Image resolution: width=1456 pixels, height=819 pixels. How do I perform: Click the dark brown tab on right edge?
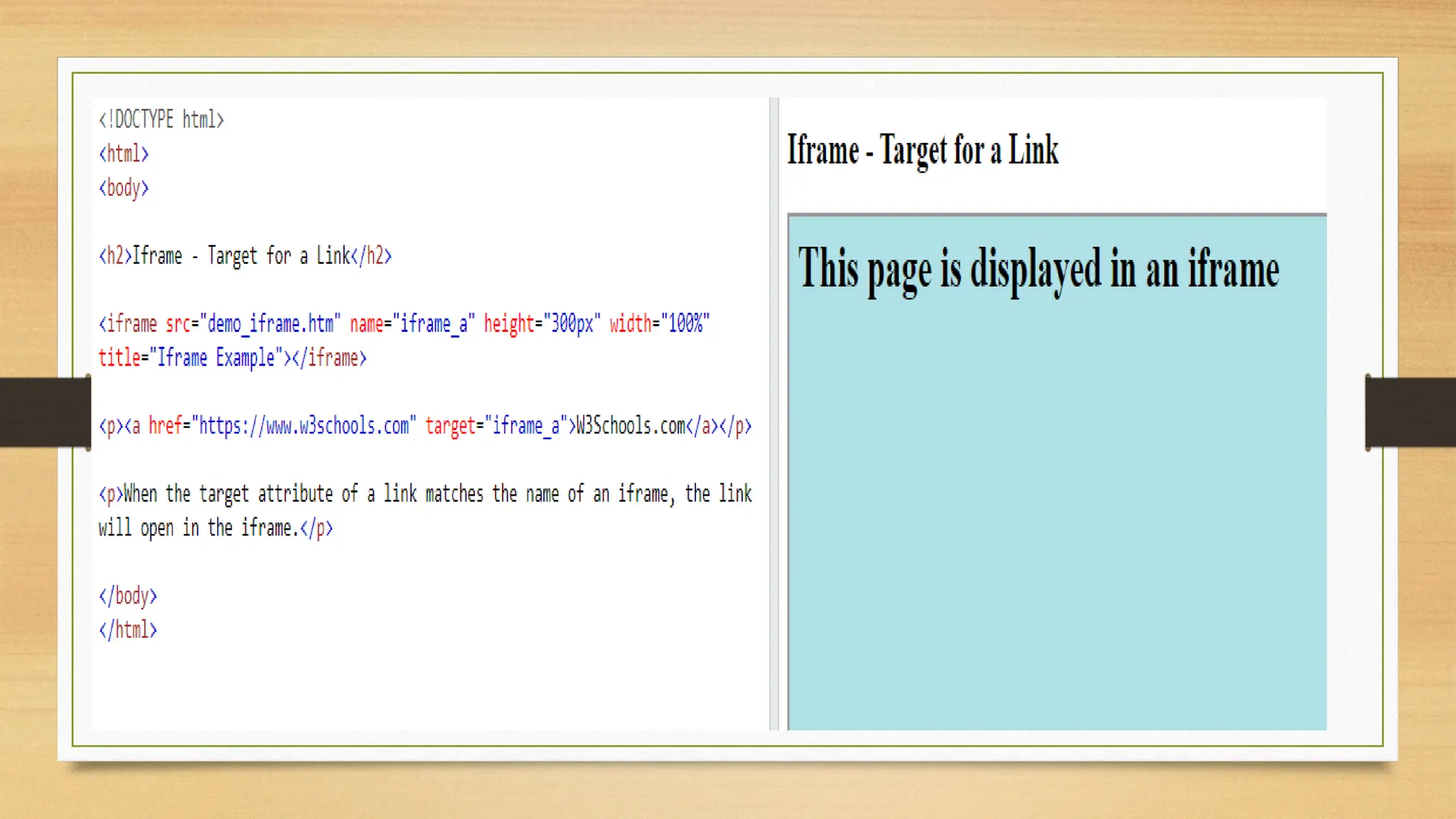[1410, 412]
